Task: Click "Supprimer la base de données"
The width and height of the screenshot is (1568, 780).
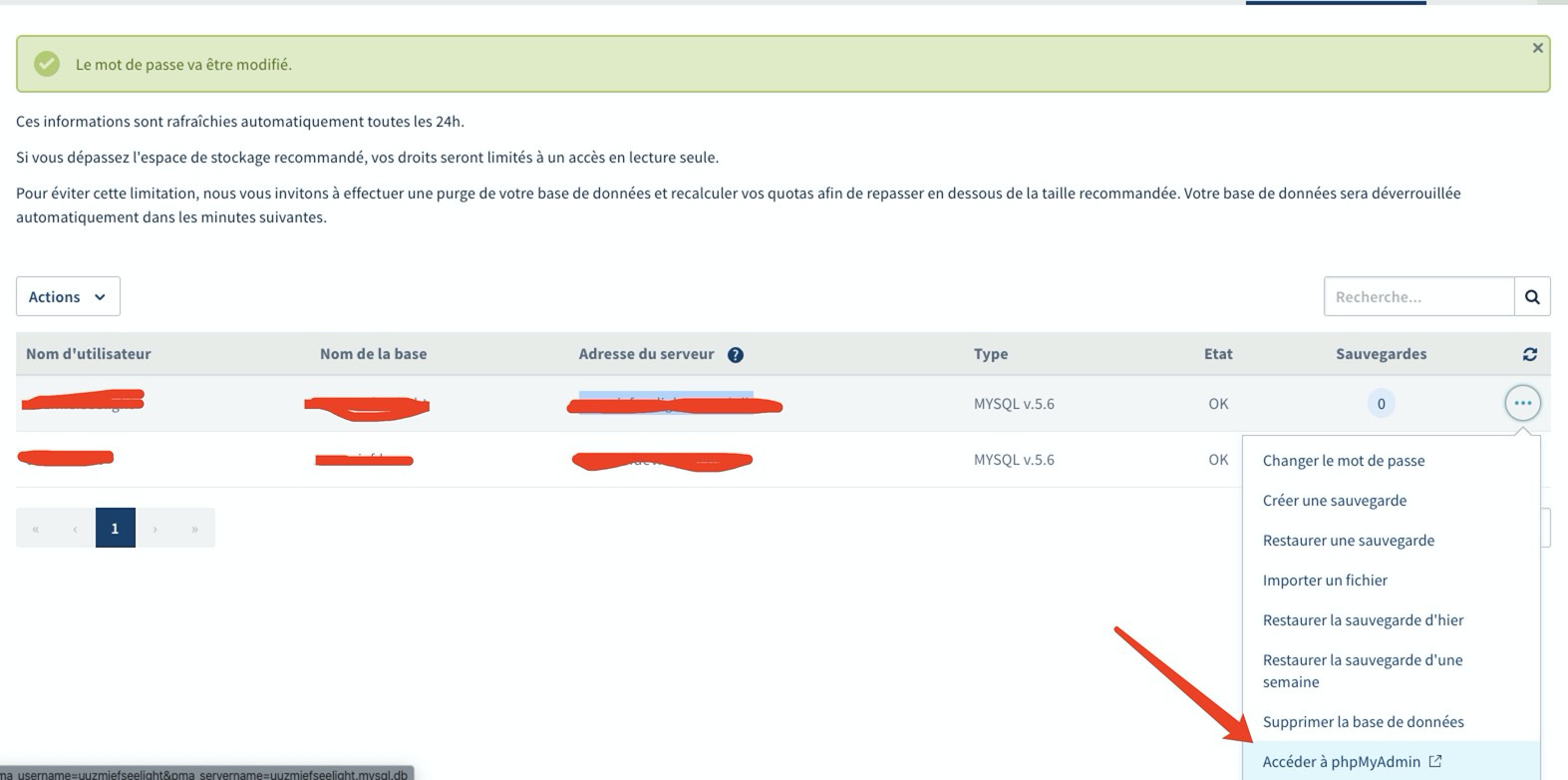Action: coord(1363,722)
